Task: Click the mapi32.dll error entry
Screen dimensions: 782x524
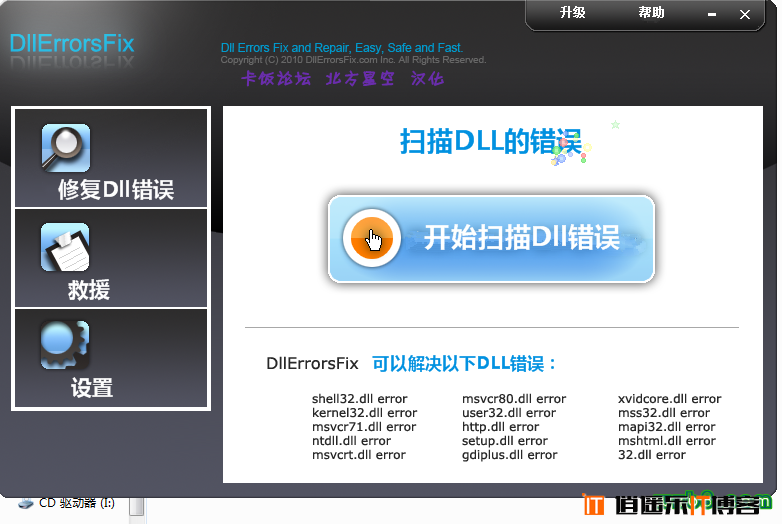Action: click(x=667, y=427)
